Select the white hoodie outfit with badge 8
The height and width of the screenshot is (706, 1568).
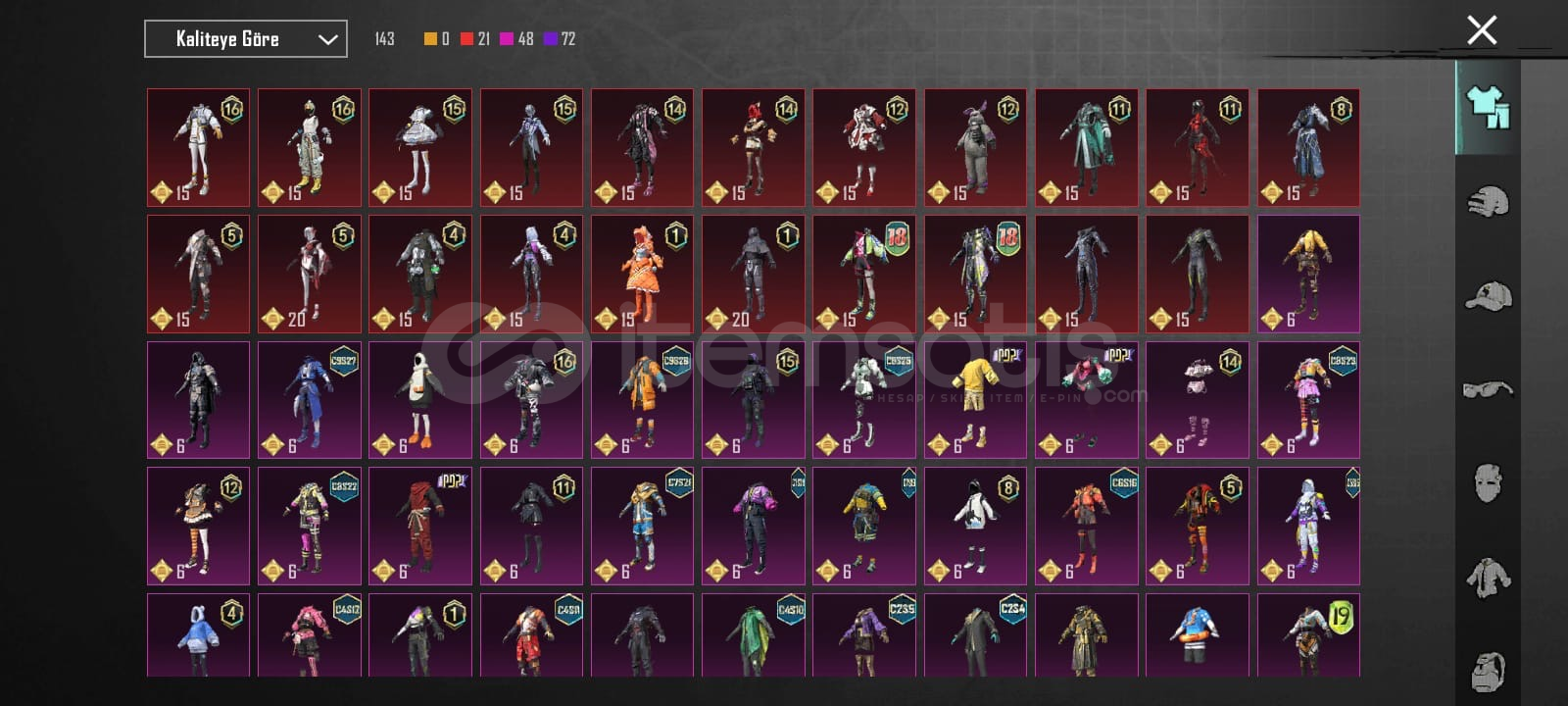click(x=975, y=526)
